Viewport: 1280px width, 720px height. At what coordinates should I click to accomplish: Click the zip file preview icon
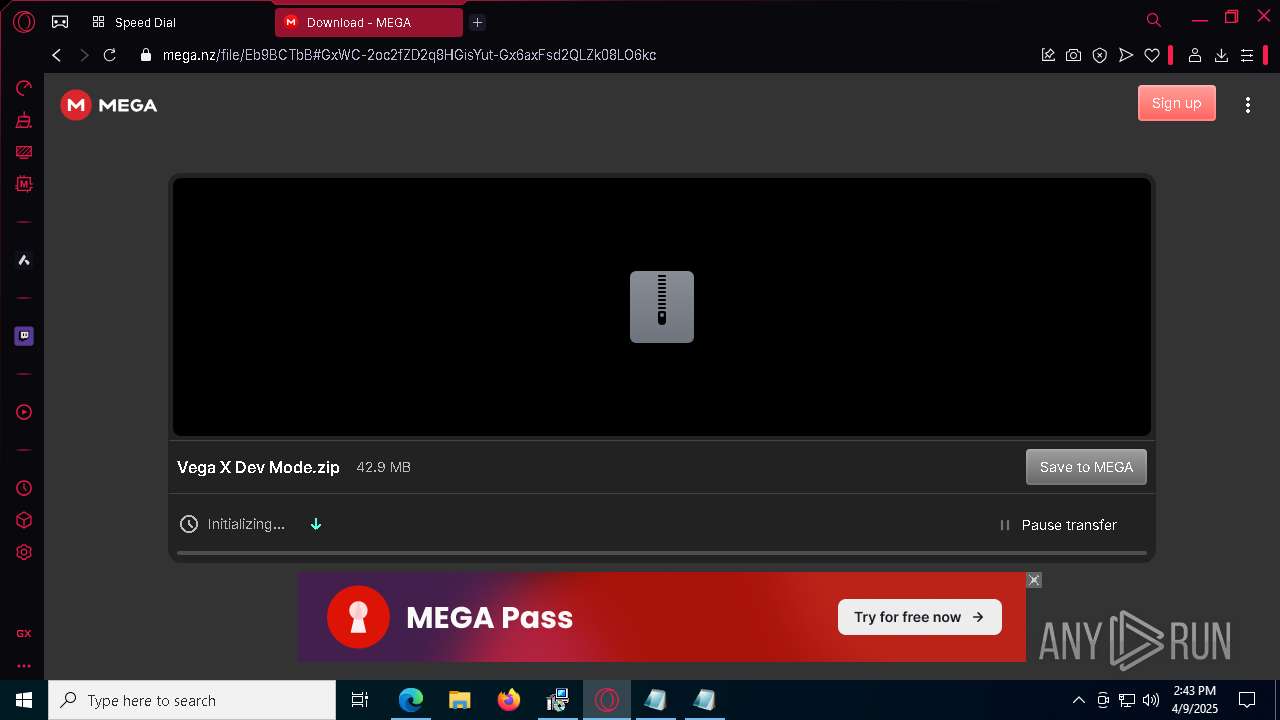tap(661, 307)
